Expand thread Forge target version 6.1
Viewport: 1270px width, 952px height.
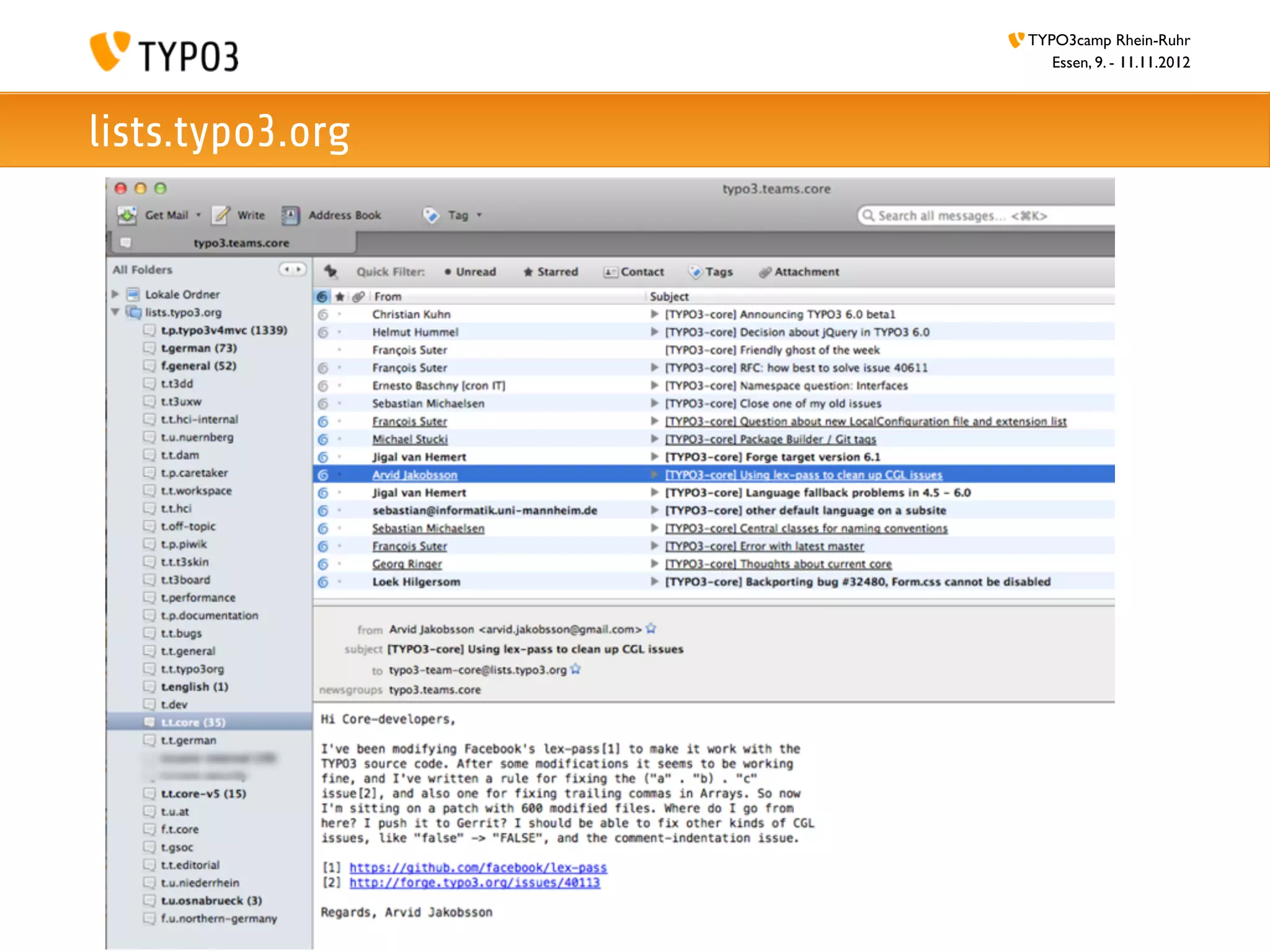pos(654,457)
